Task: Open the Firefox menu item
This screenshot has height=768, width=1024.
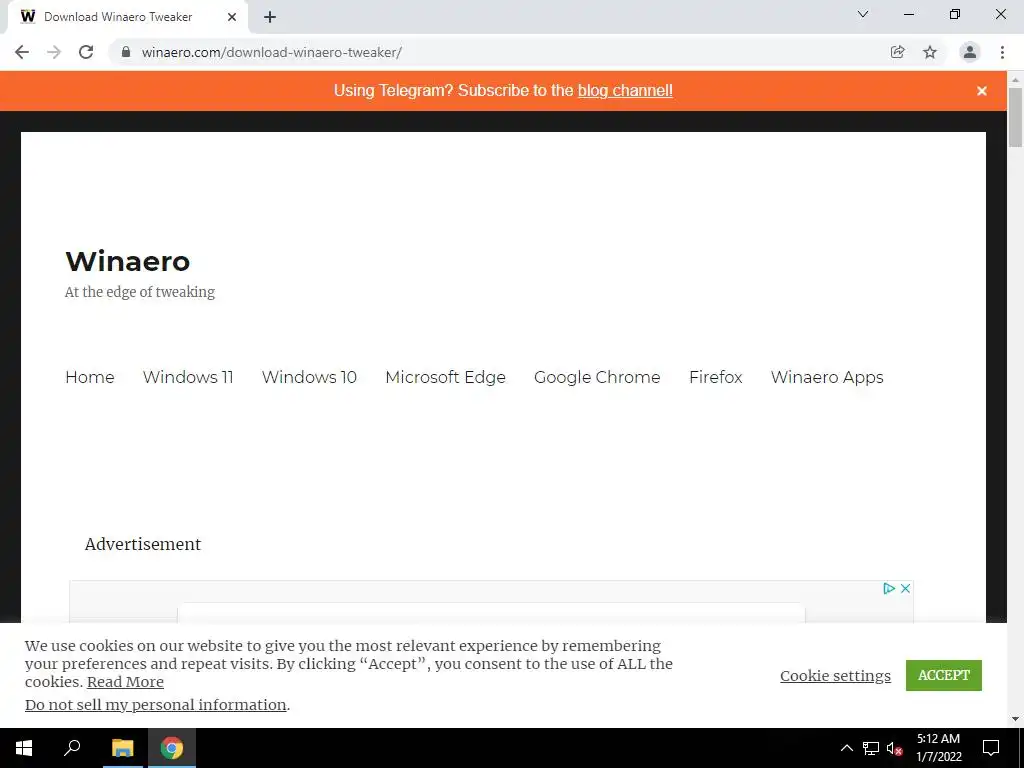Action: pyautogui.click(x=716, y=377)
